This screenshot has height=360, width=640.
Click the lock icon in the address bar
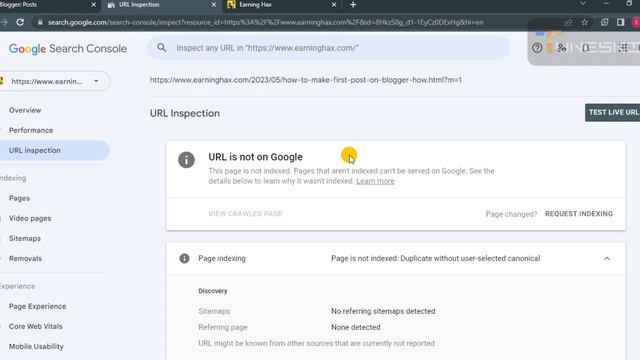(40, 22)
